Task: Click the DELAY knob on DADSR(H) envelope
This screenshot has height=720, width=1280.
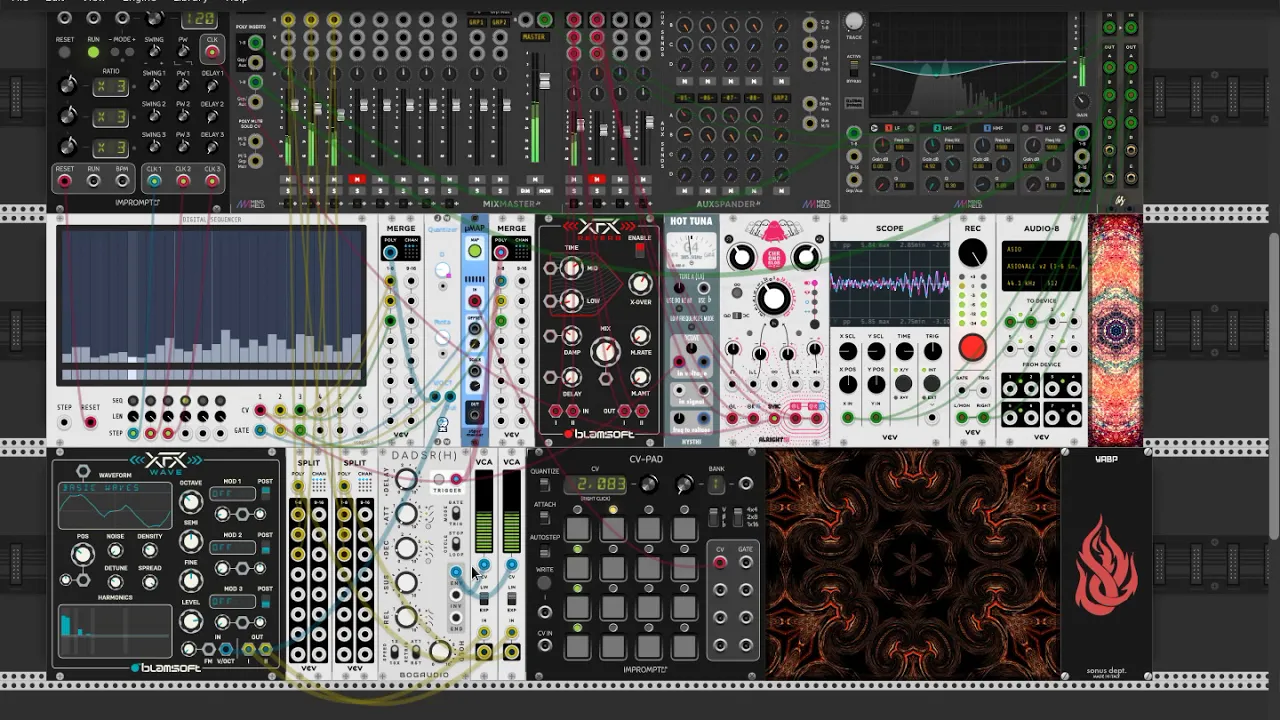Action: coord(406,480)
